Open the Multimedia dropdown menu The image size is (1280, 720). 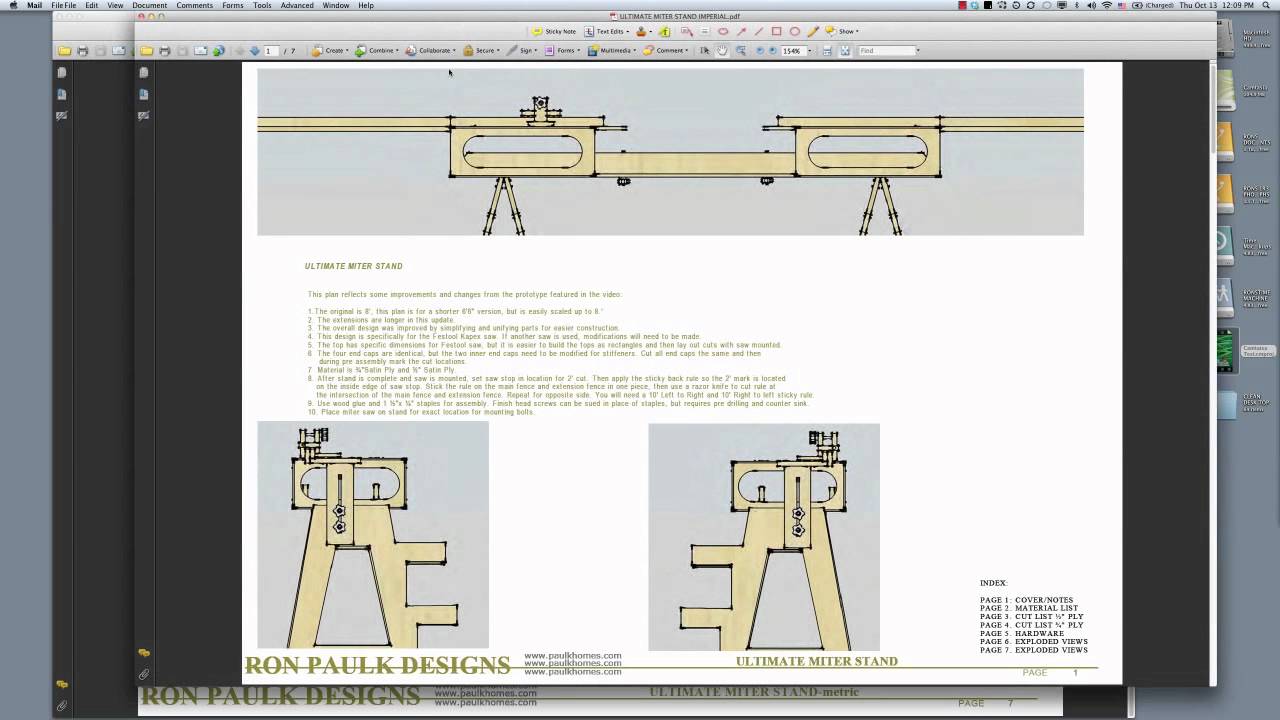[x=611, y=50]
